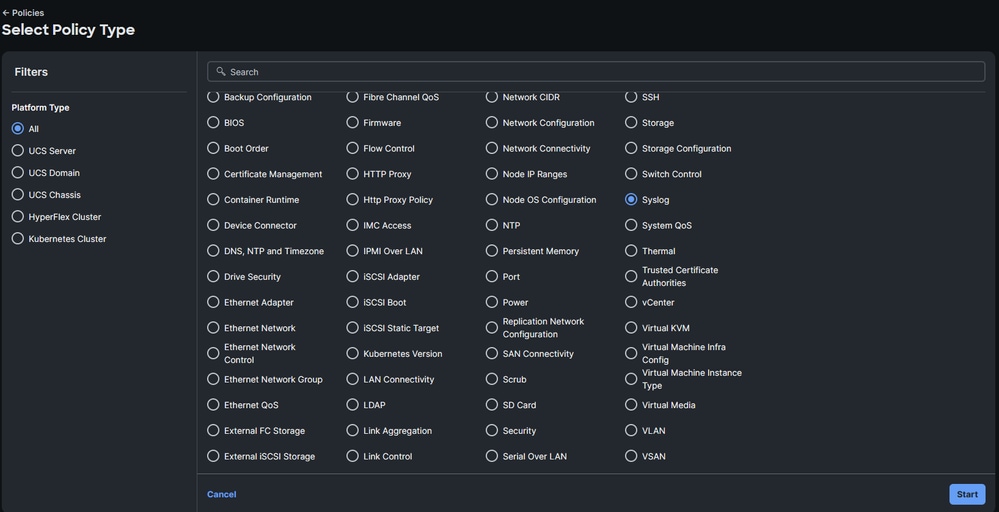Select Trusted Certificate Authorities policy
999x512 pixels.
(631, 276)
